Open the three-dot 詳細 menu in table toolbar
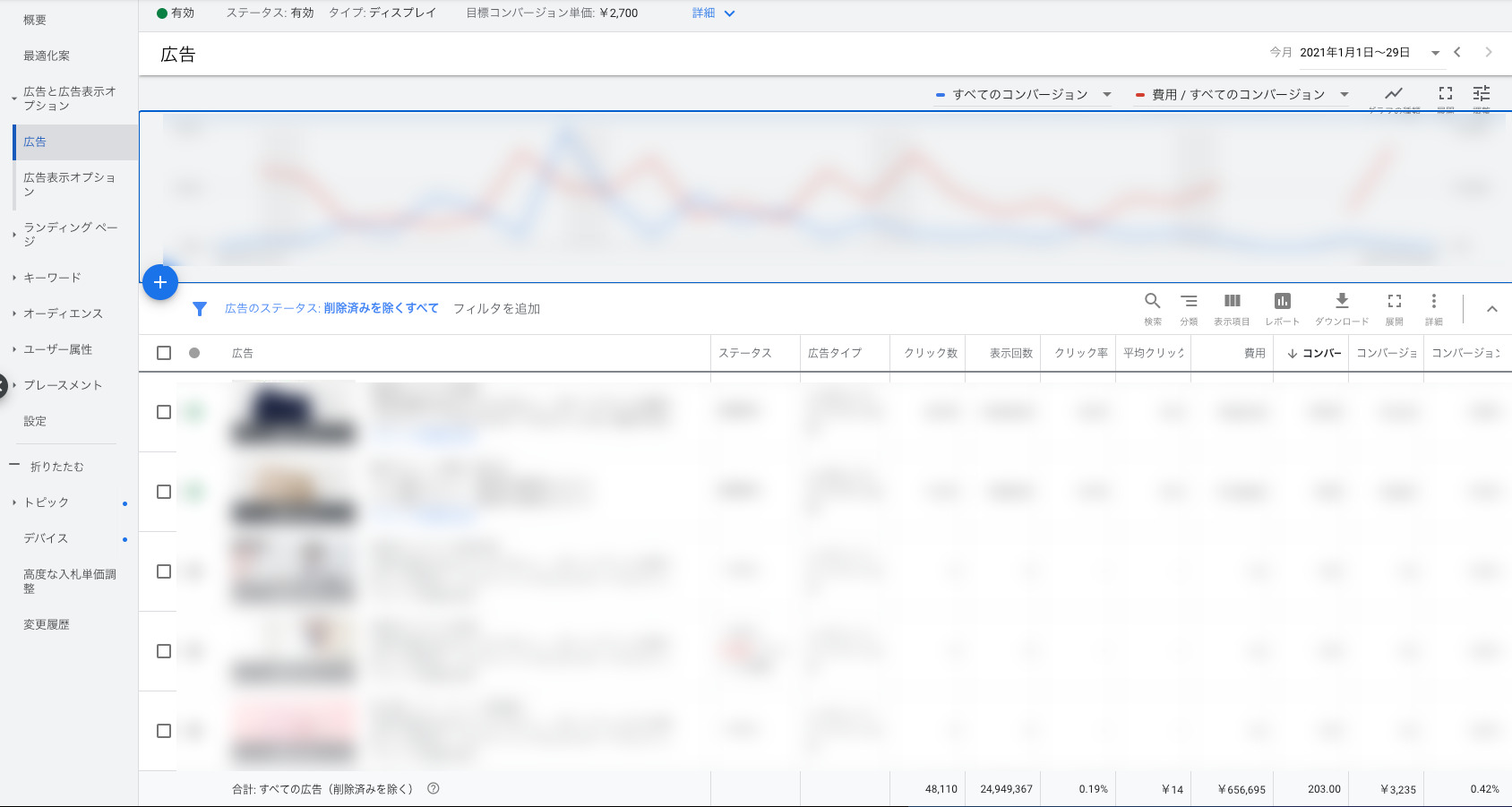The height and width of the screenshot is (807, 1512). [1433, 302]
